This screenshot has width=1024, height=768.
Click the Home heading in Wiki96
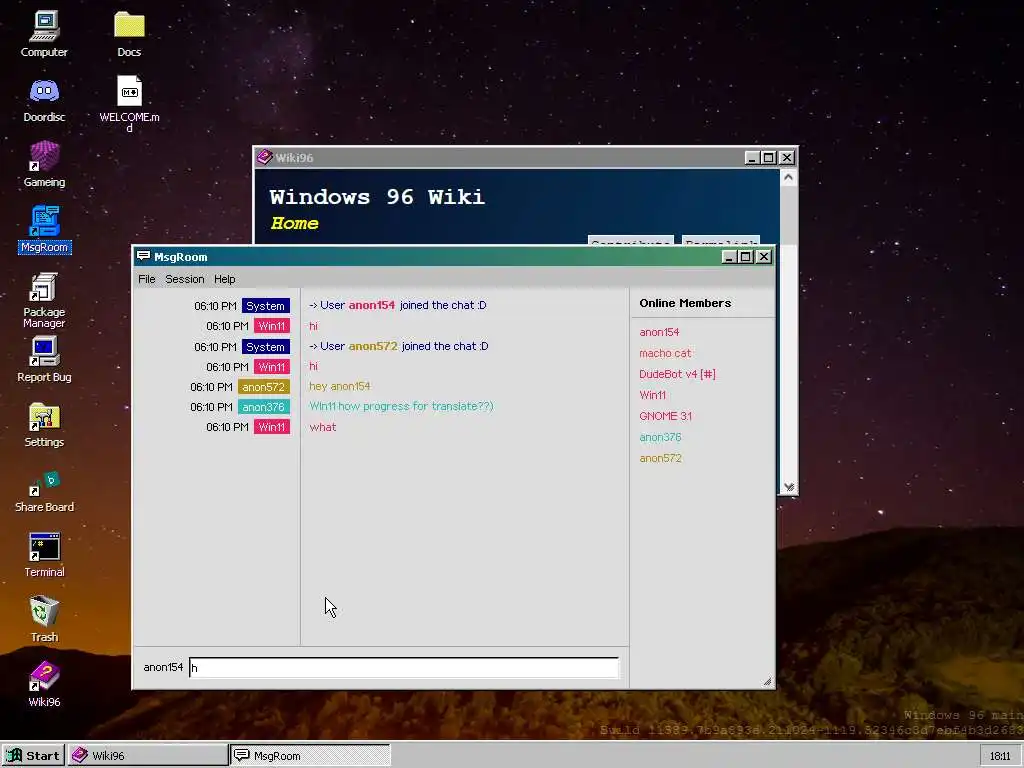[x=295, y=223]
